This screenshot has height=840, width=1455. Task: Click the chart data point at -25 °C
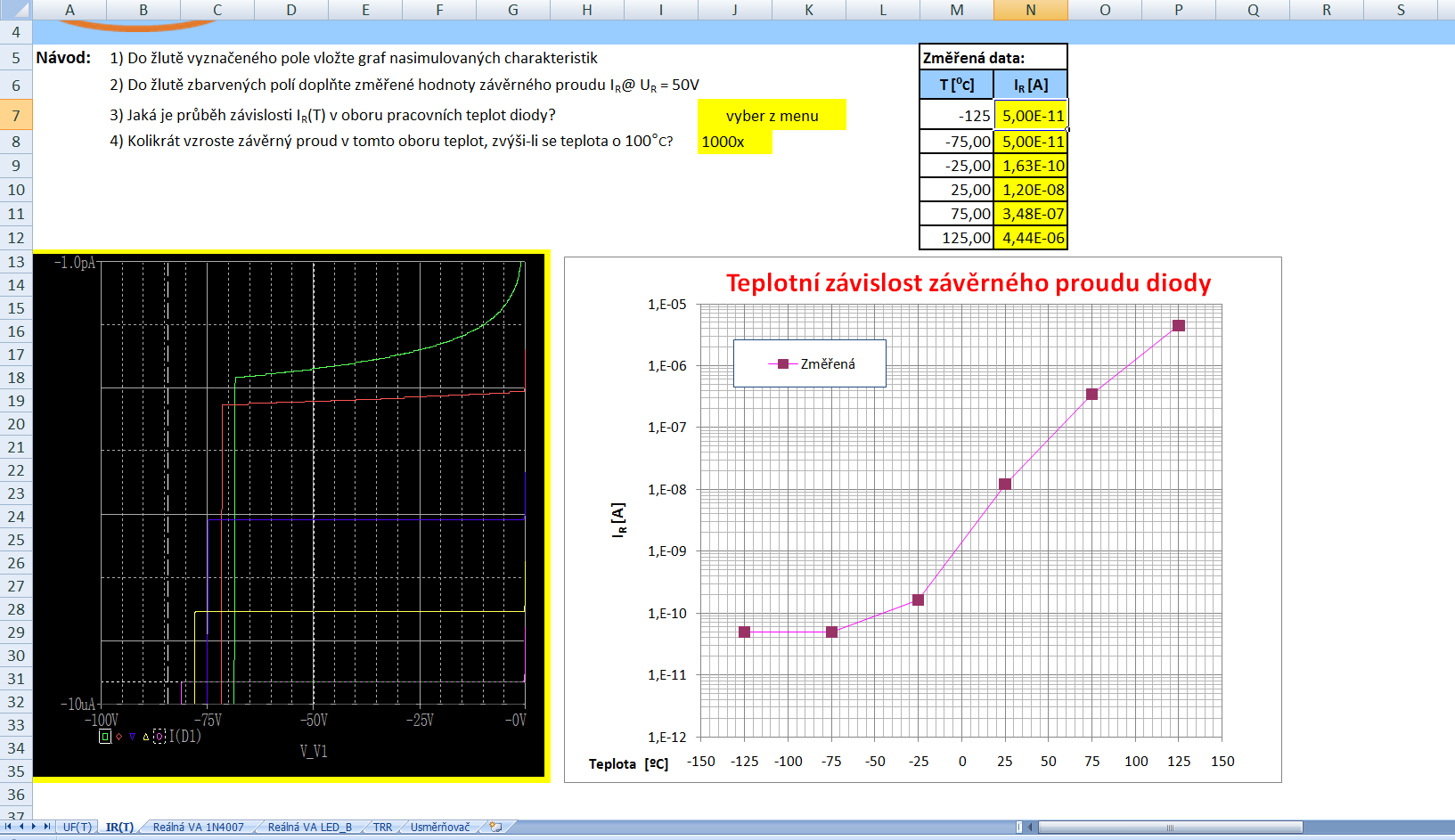[x=918, y=599]
